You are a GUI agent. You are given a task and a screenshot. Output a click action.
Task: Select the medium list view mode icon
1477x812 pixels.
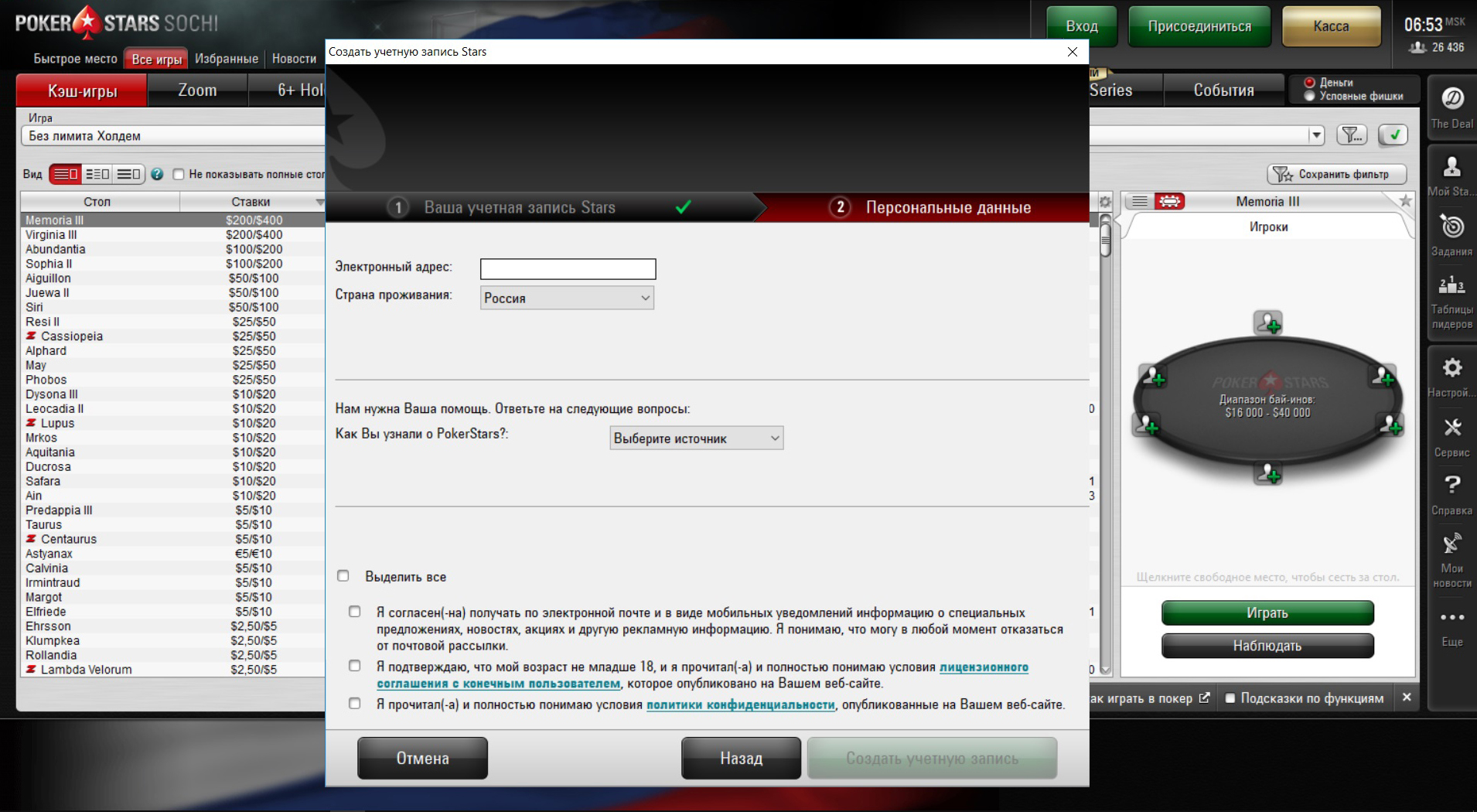[x=97, y=174]
